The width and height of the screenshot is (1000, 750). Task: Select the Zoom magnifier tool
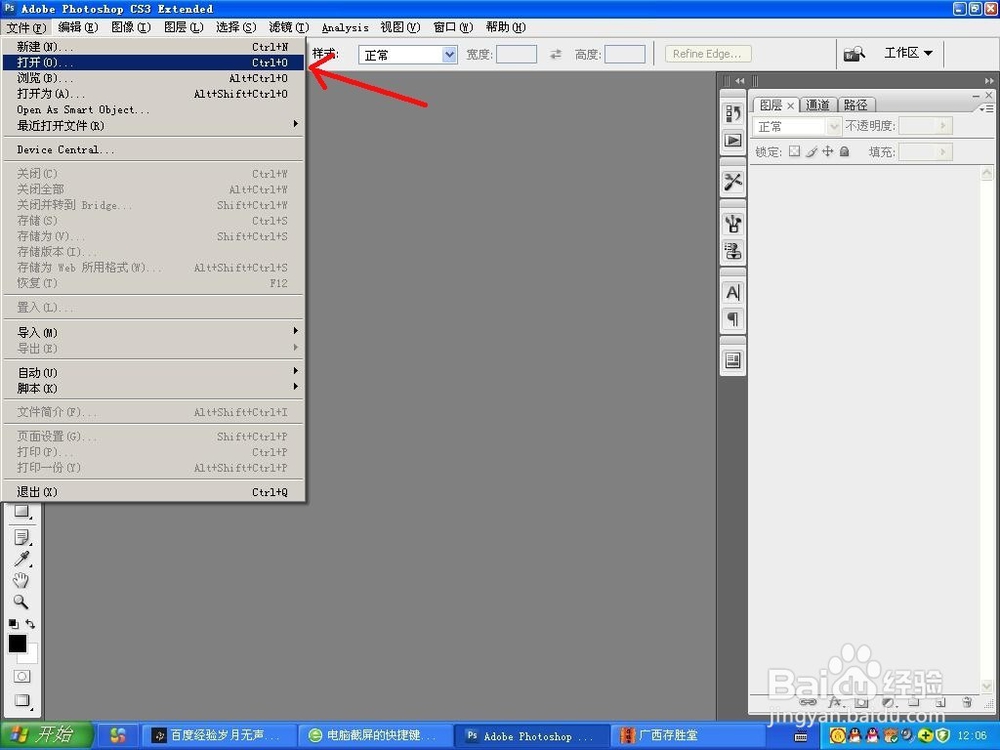click(x=22, y=602)
